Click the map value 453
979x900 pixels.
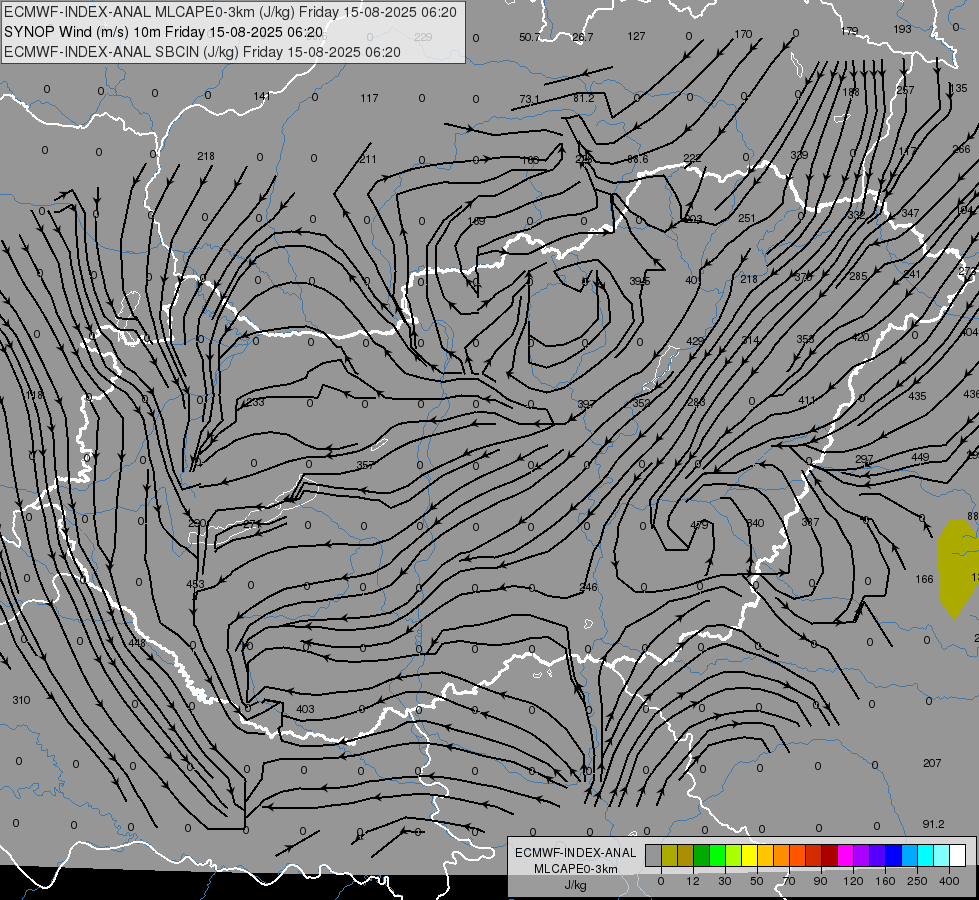pyautogui.click(x=195, y=584)
